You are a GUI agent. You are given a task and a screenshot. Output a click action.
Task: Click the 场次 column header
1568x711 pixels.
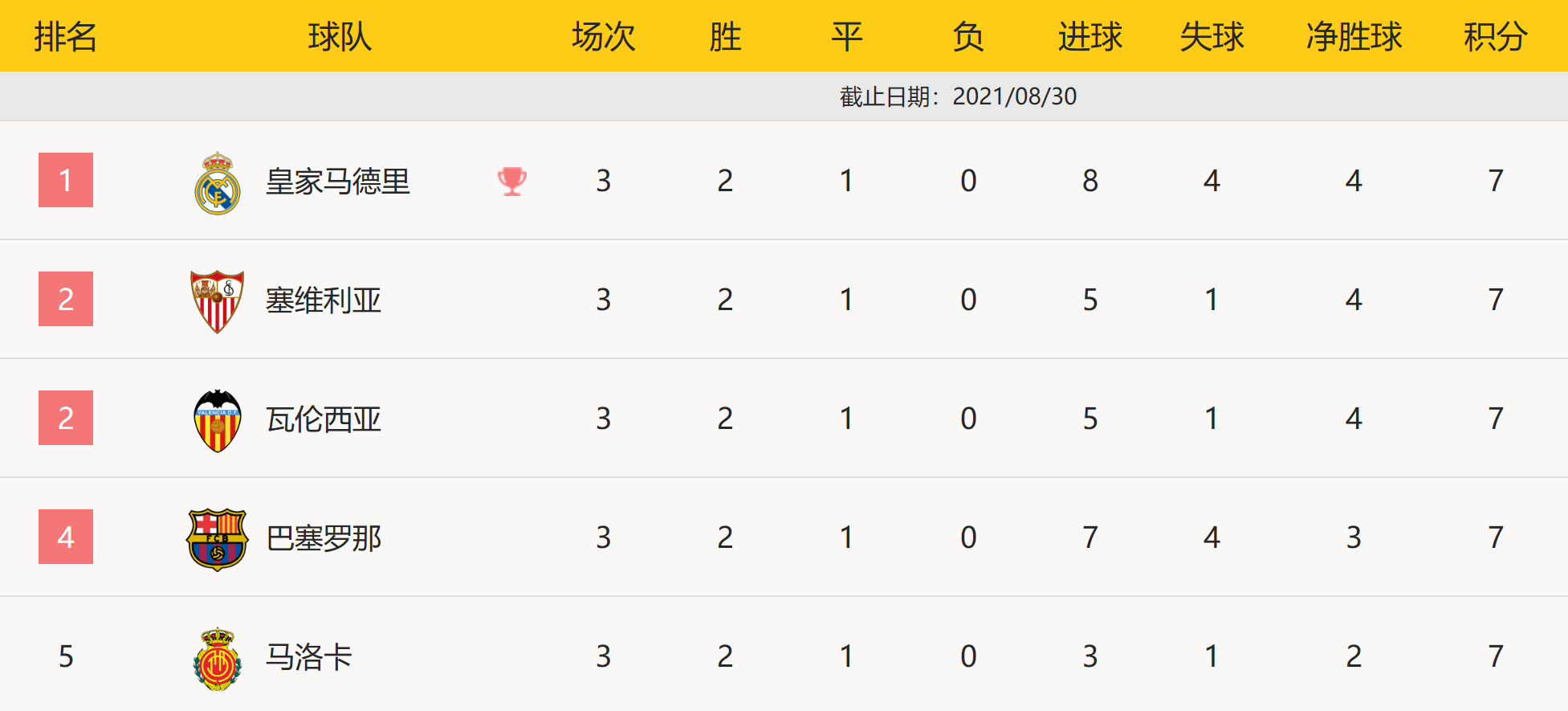click(x=603, y=36)
